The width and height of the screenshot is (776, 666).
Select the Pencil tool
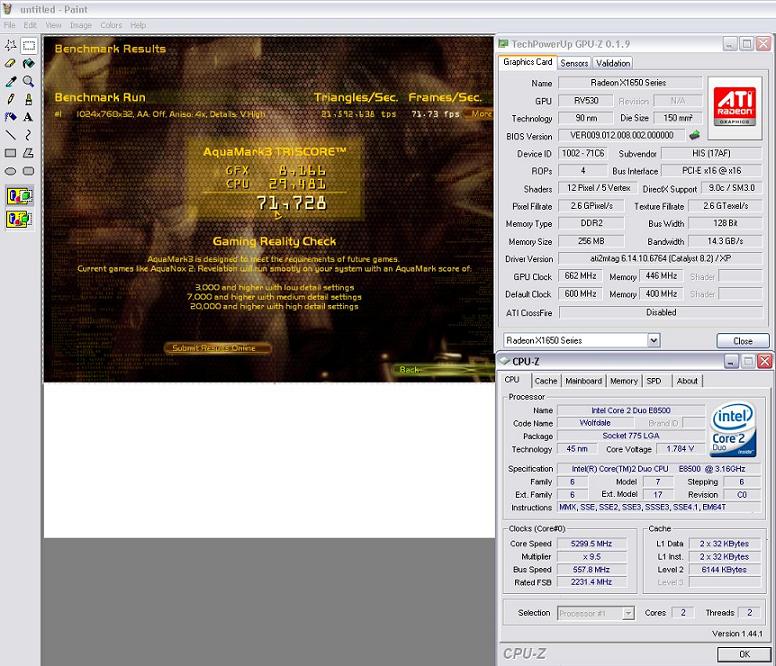tap(10, 99)
